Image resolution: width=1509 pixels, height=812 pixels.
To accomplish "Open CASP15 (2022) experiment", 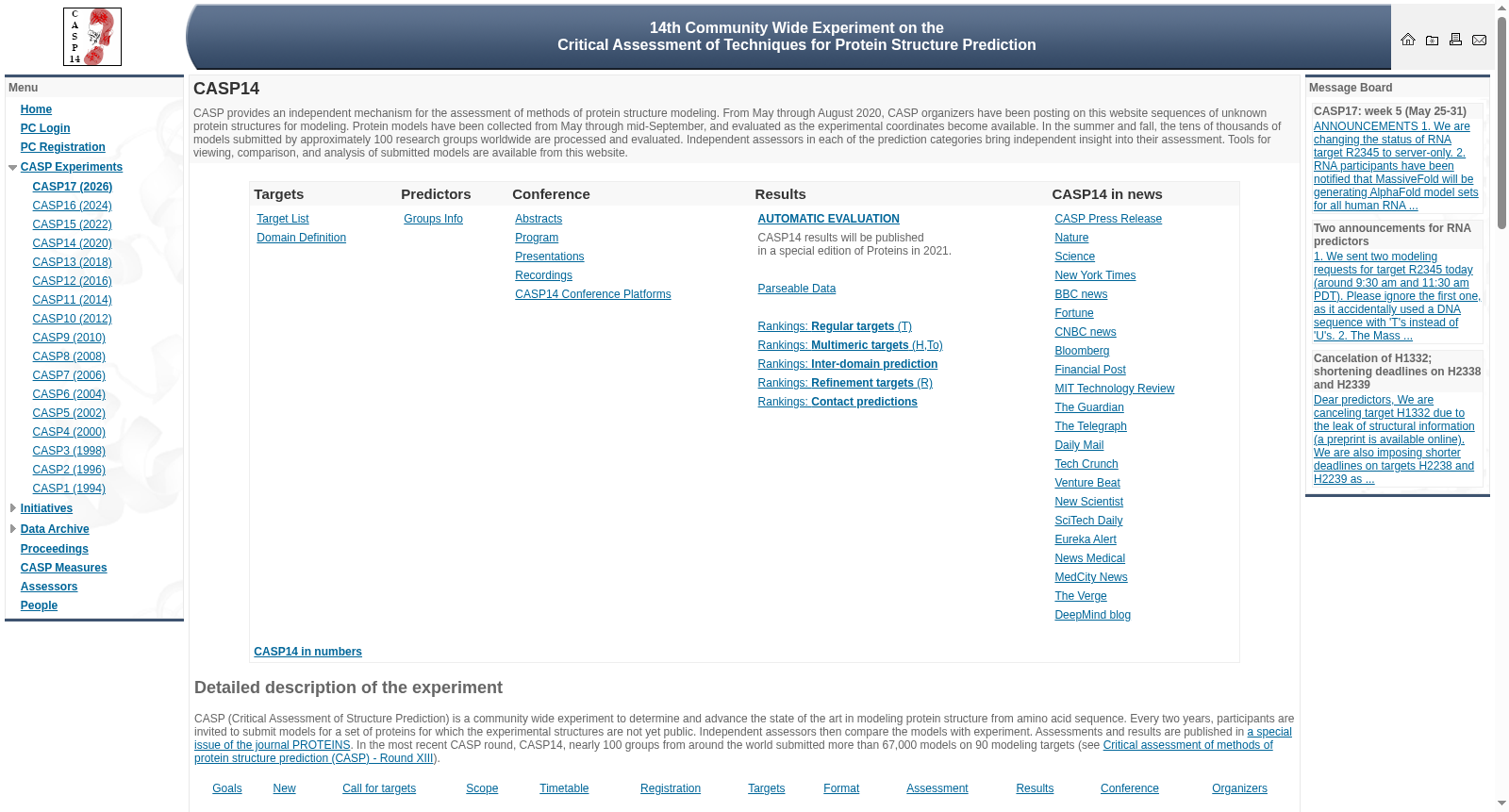I will (x=72, y=224).
